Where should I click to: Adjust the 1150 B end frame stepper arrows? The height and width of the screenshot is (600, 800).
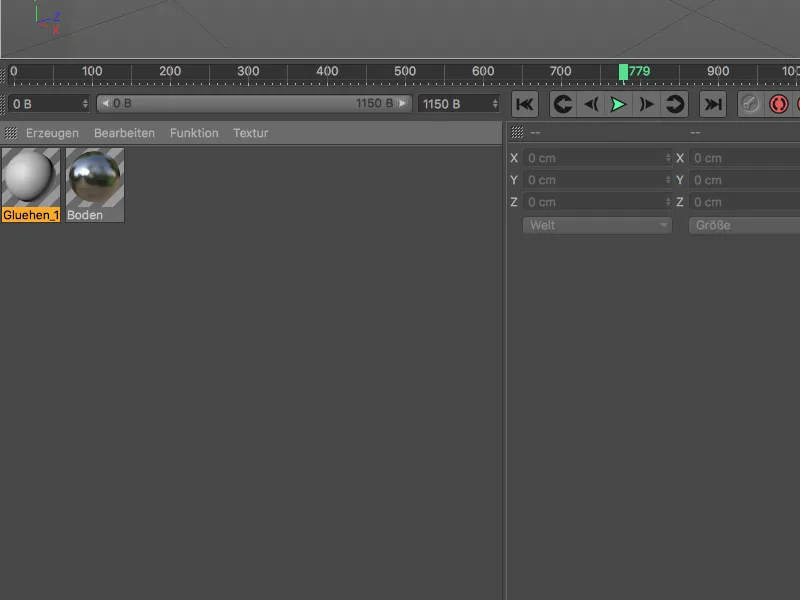495,104
